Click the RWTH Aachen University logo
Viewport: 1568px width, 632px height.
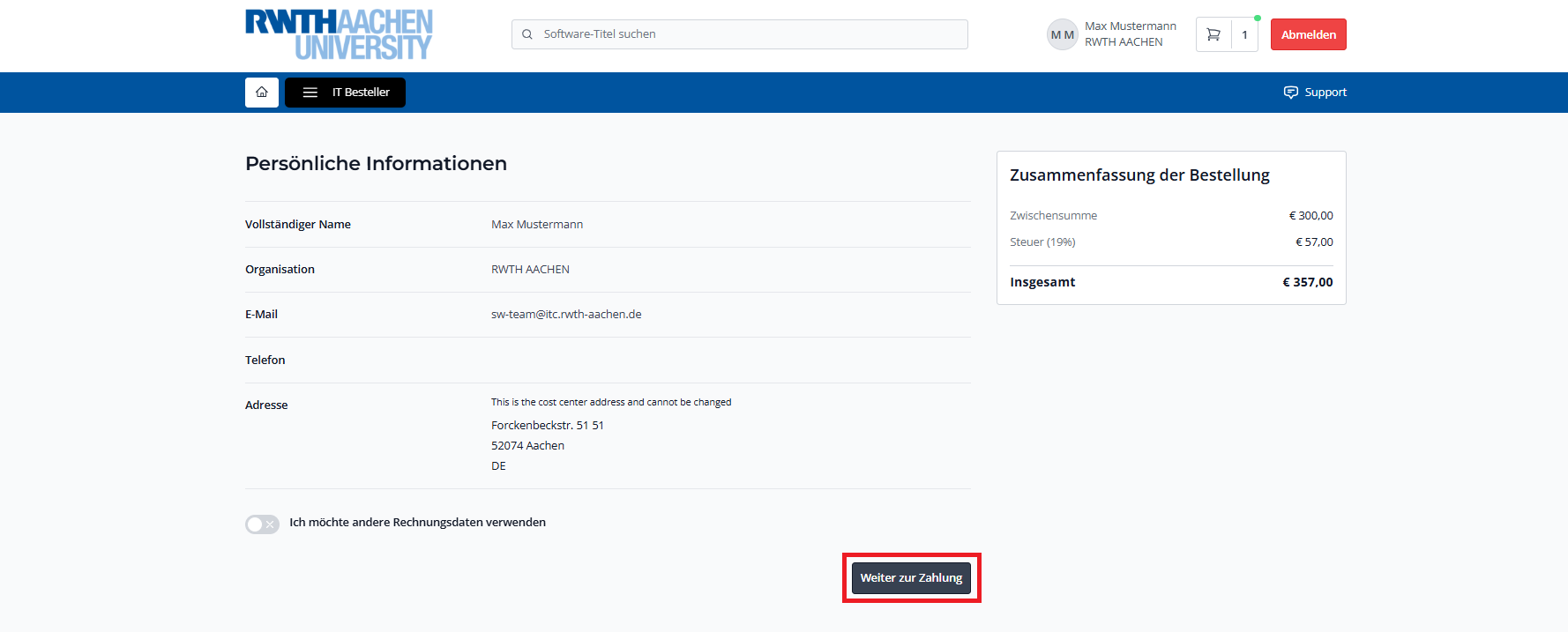pos(339,34)
